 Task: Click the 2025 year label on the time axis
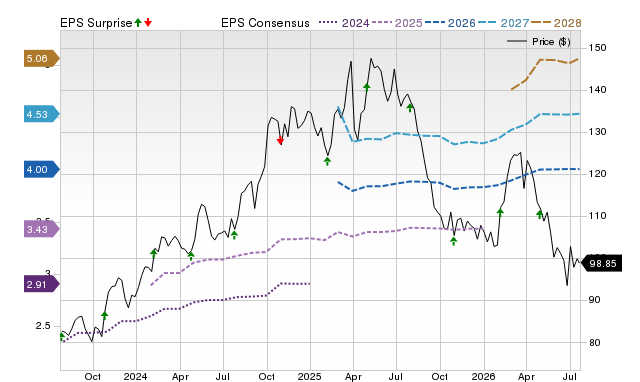[x=309, y=376]
